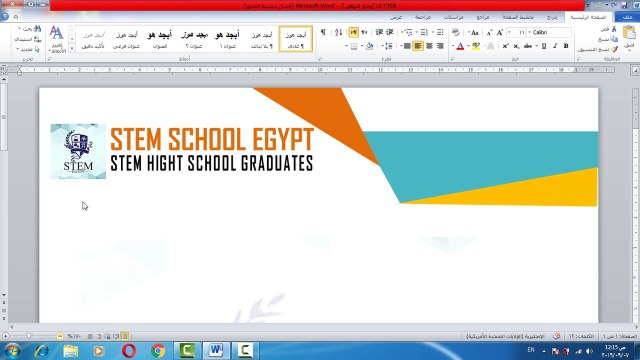640x360 pixels.
Task: Click the word count in the status bar
Action: tap(582, 336)
